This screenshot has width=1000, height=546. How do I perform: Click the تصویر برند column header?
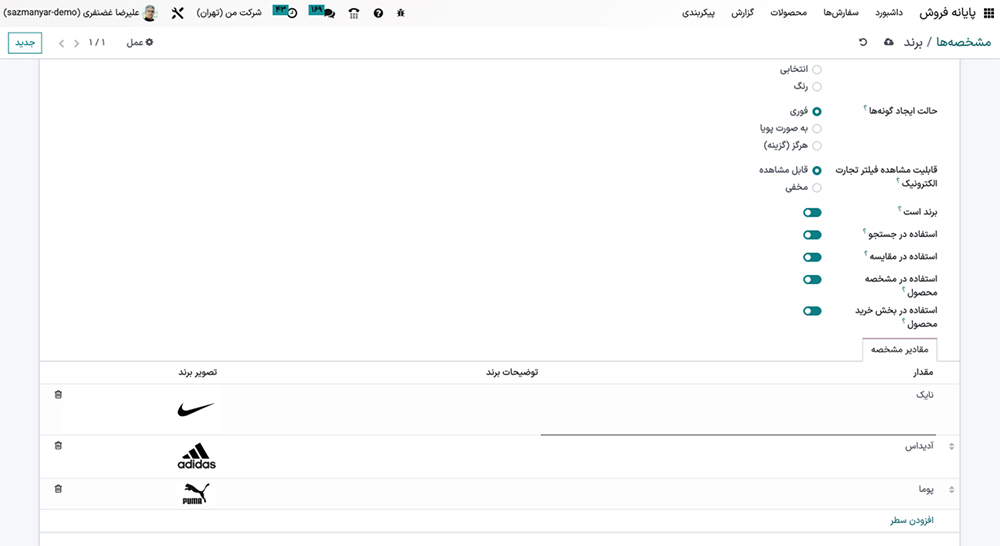coord(198,373)
